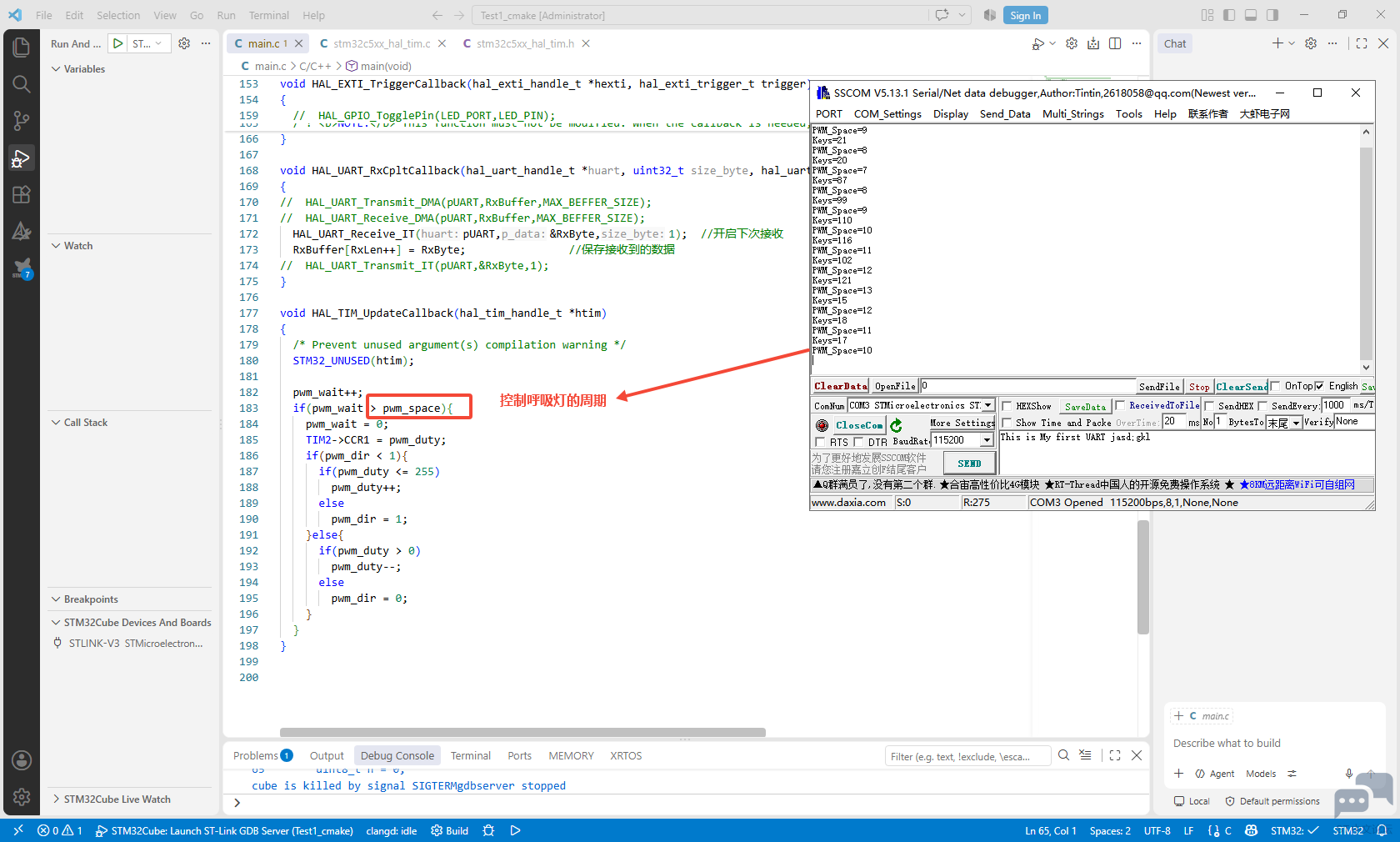The width and height of the screenshot is (1400, 842).
Task: Toggle the DTR checkbox
Action: pyautogui.click(x=858, y=443)
